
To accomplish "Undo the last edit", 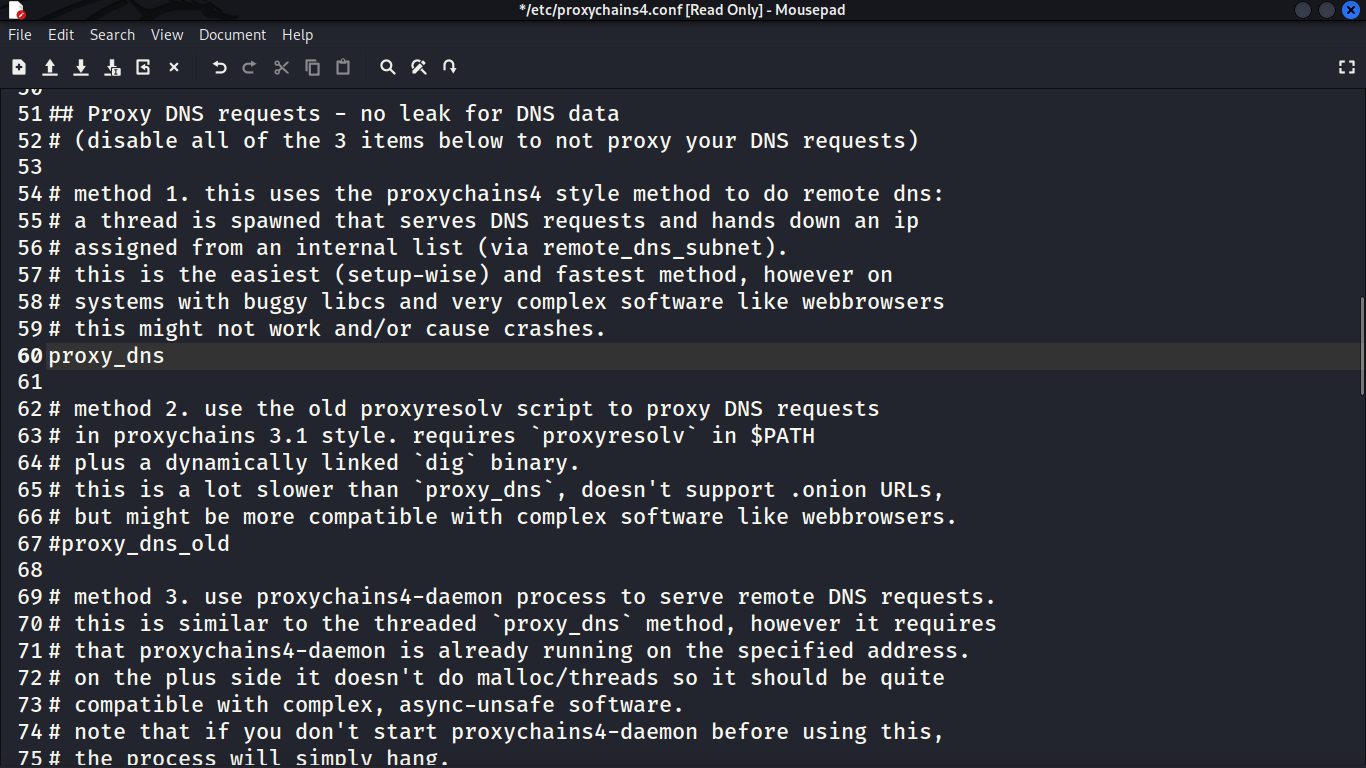I will (x=220, y=67).
